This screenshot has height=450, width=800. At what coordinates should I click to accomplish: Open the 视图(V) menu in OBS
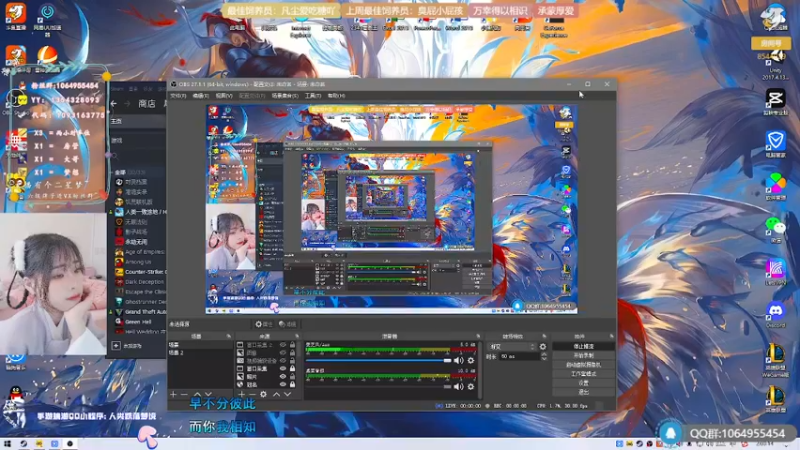(x=223, y=96)
